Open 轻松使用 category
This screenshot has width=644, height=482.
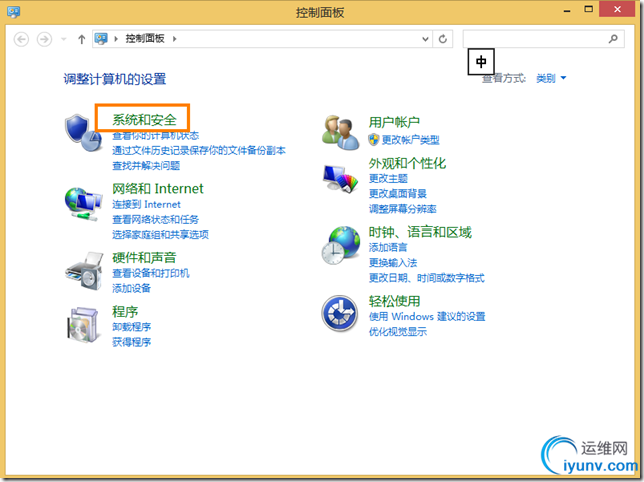click(x=394, y=301)
